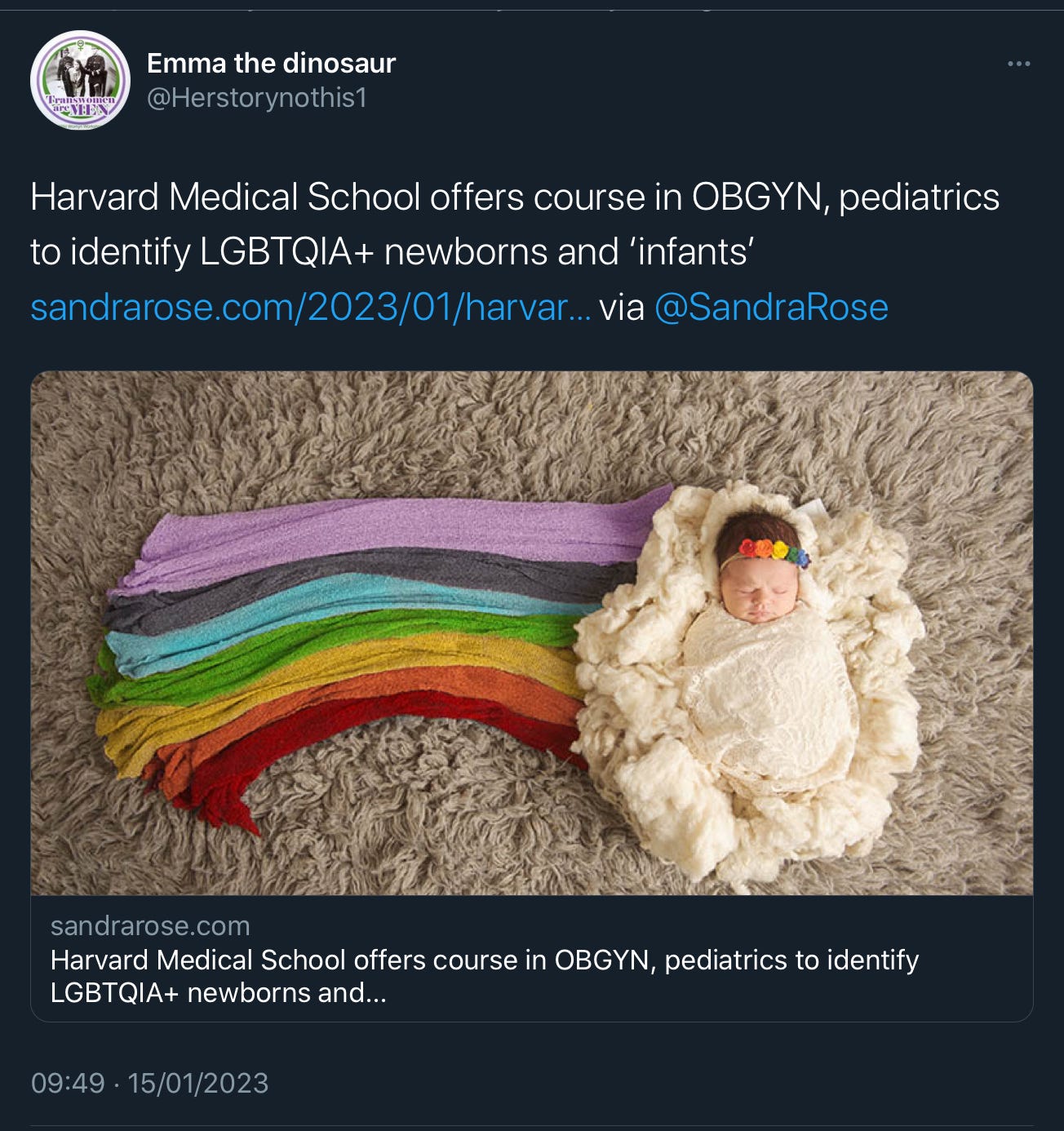
Task: Click the second tweet line mentioning LGBTQIA+ newborns
Action: 392,251
